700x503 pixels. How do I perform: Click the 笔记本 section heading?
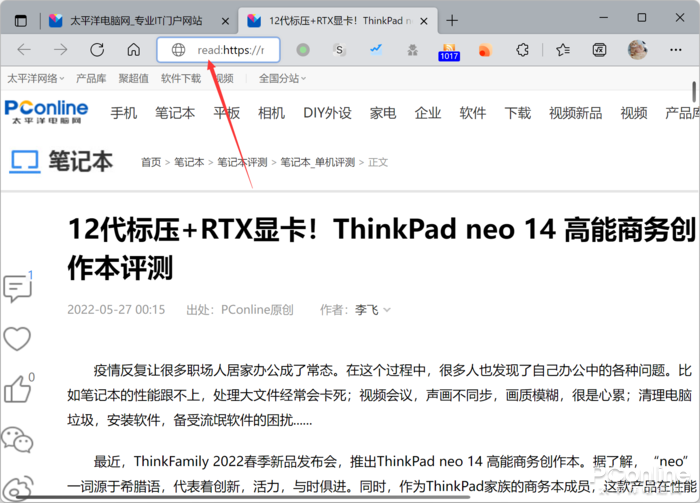tap(81, 161)
